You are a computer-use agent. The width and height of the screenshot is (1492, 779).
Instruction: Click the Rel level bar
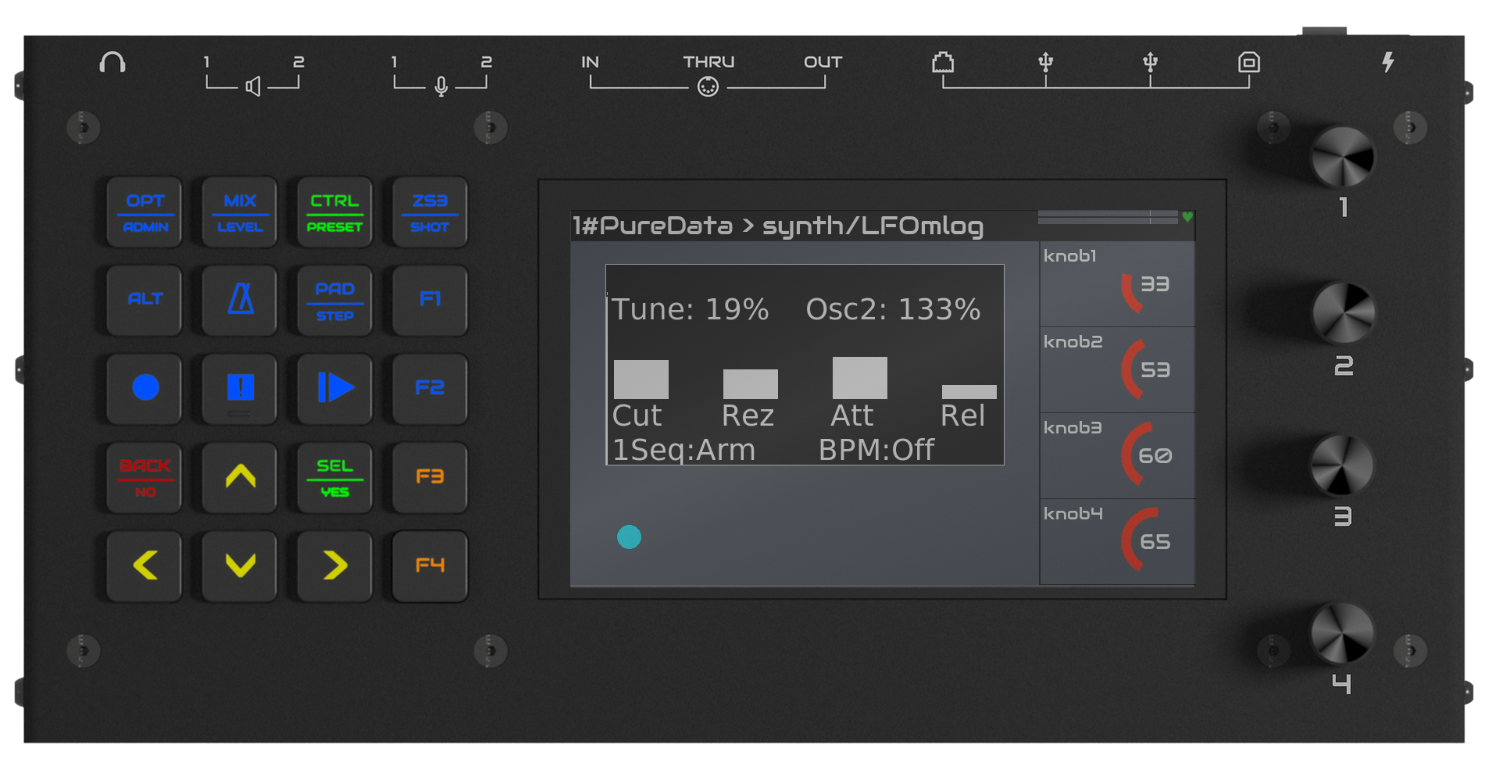pyautogui.click(x=969, y=392)
